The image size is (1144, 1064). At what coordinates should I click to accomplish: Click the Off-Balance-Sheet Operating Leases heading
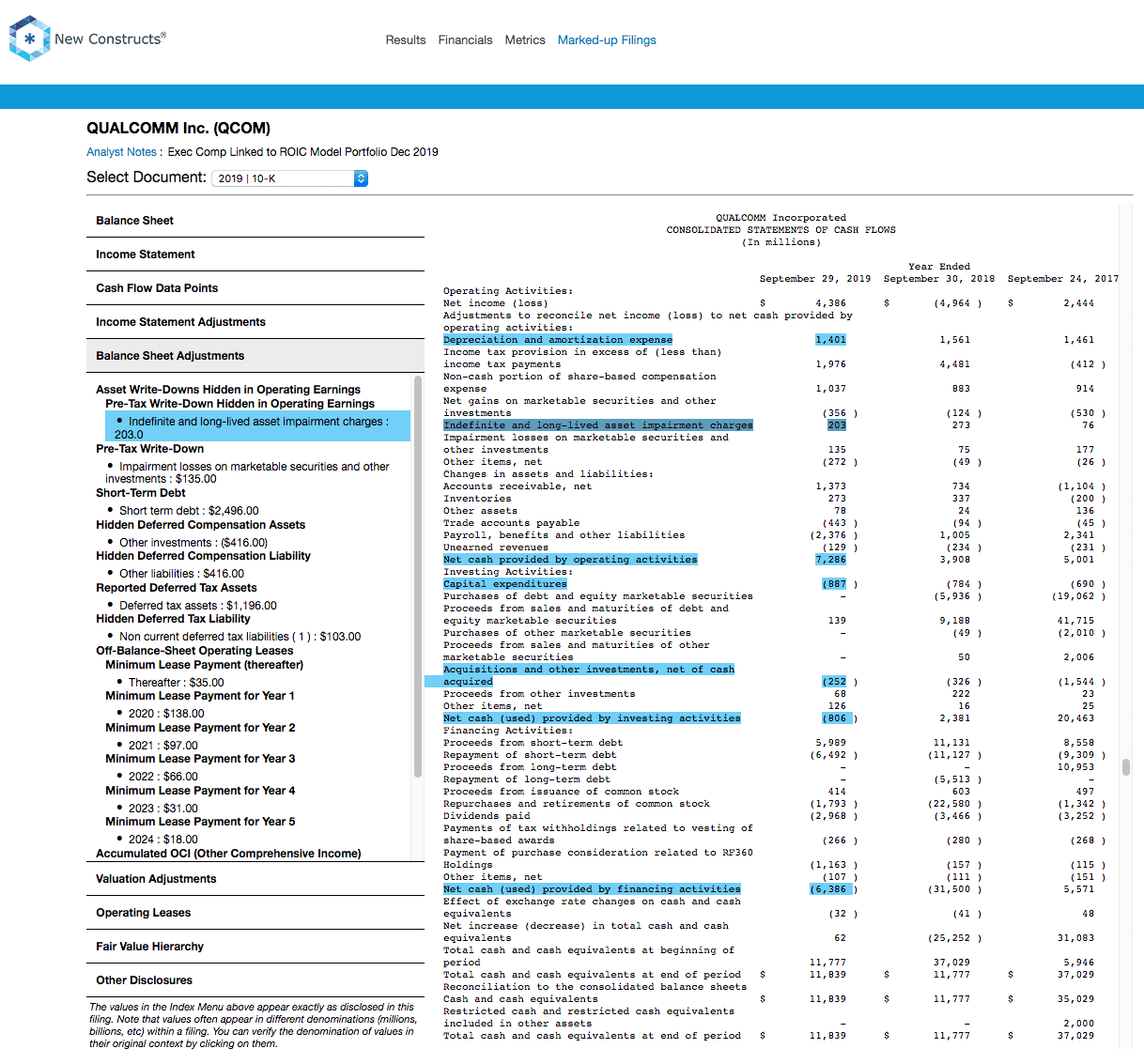click(194, 651)
